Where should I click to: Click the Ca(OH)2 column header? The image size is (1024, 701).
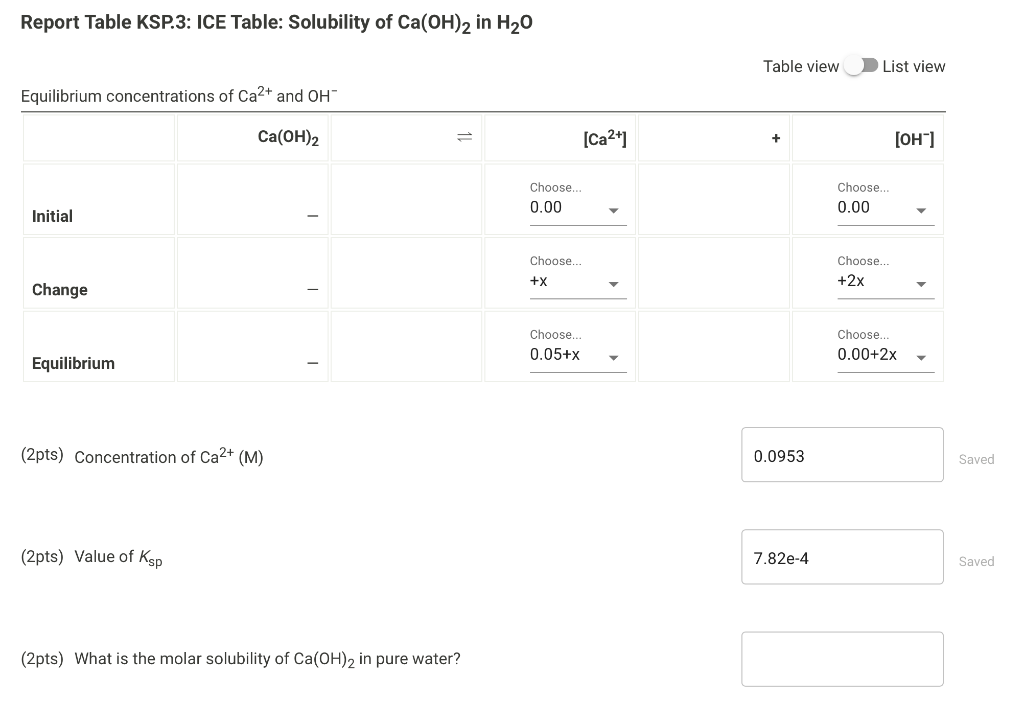point(279,137)
